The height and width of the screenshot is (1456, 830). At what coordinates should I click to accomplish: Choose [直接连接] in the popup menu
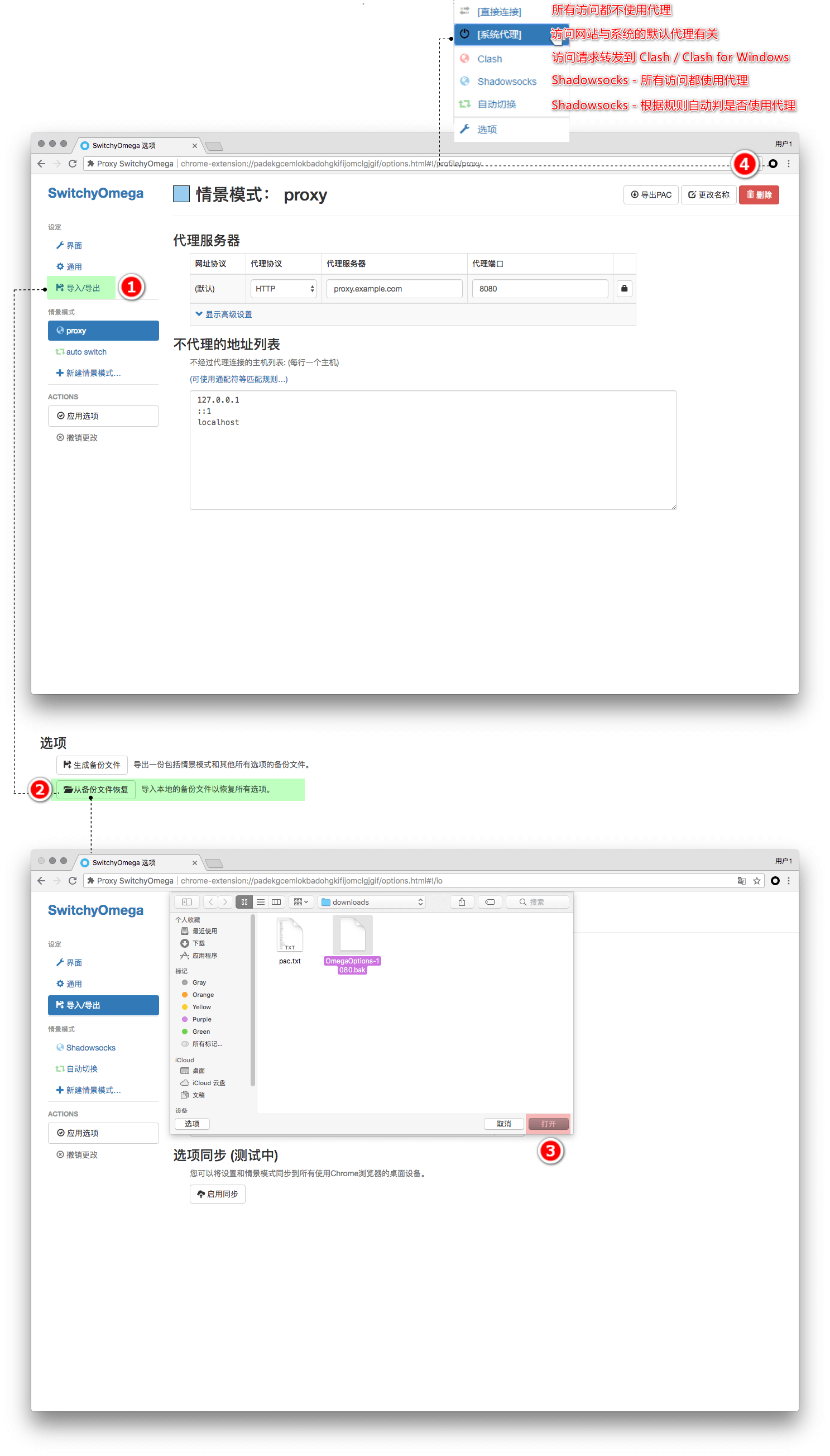pyautogui.click(x=499, y=11)
